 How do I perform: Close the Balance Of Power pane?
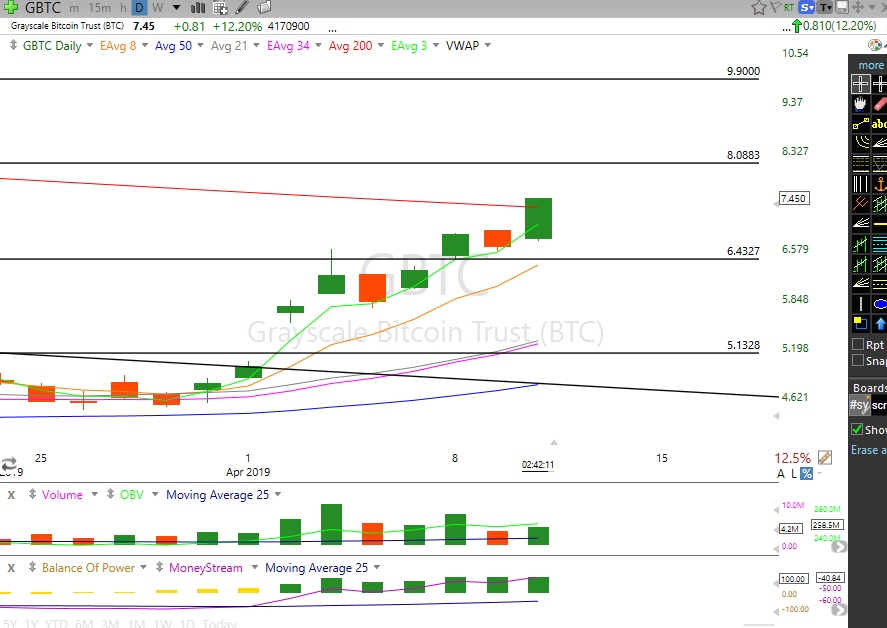(x=11, y=568)
